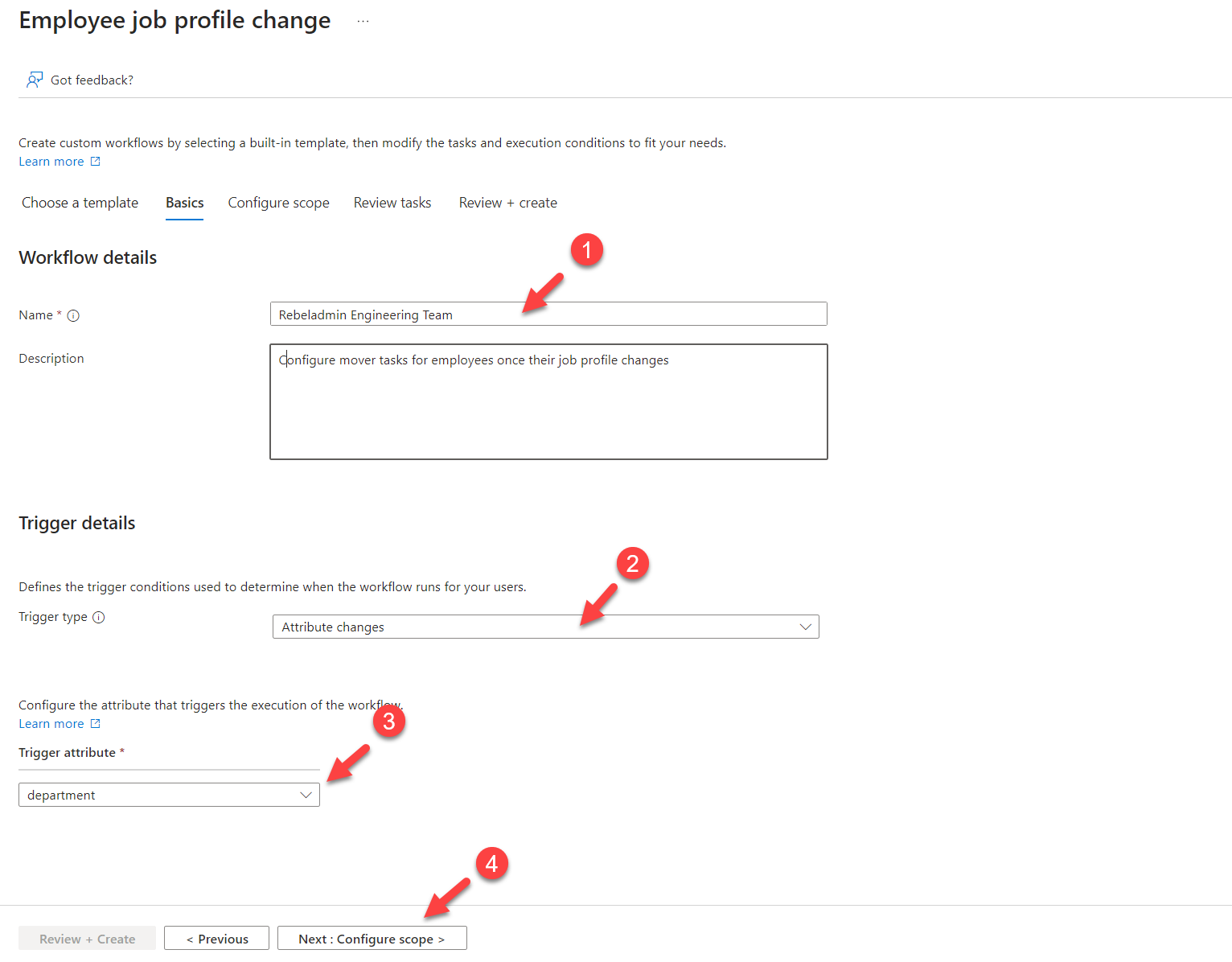Viewport: 1232px width, 962px height.
Task: Show the info tooltip next to Trigger type
Action: pos(99,618)
